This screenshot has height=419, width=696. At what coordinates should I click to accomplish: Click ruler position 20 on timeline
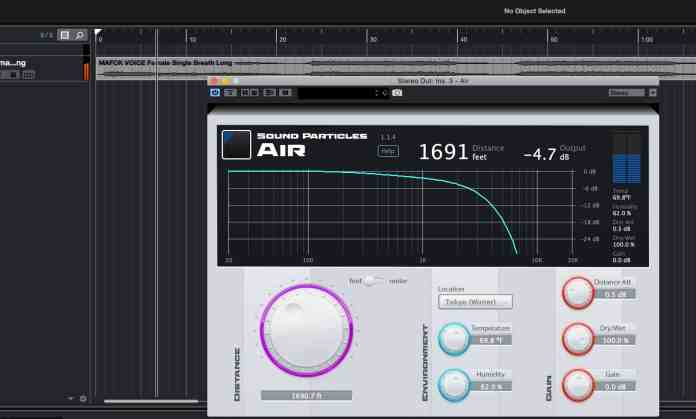tap(282, 40)
